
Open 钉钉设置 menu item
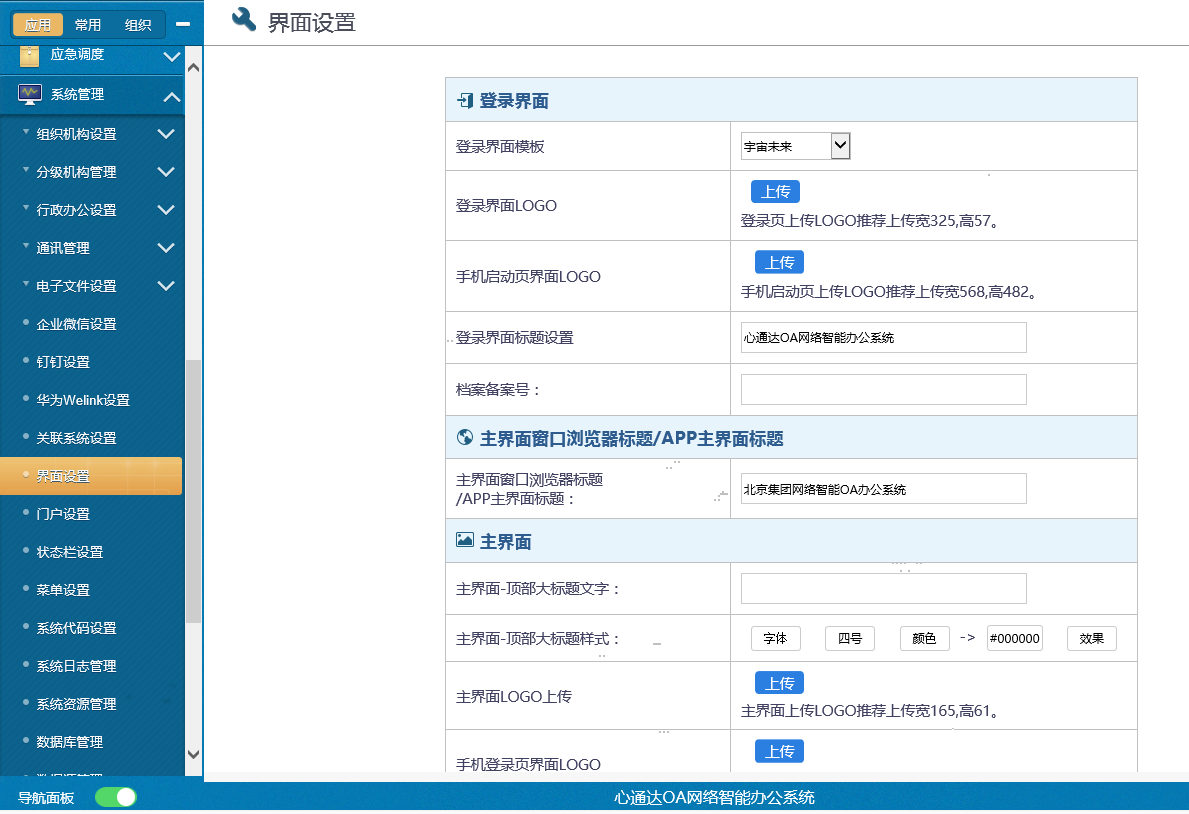(x=63, y=362)
